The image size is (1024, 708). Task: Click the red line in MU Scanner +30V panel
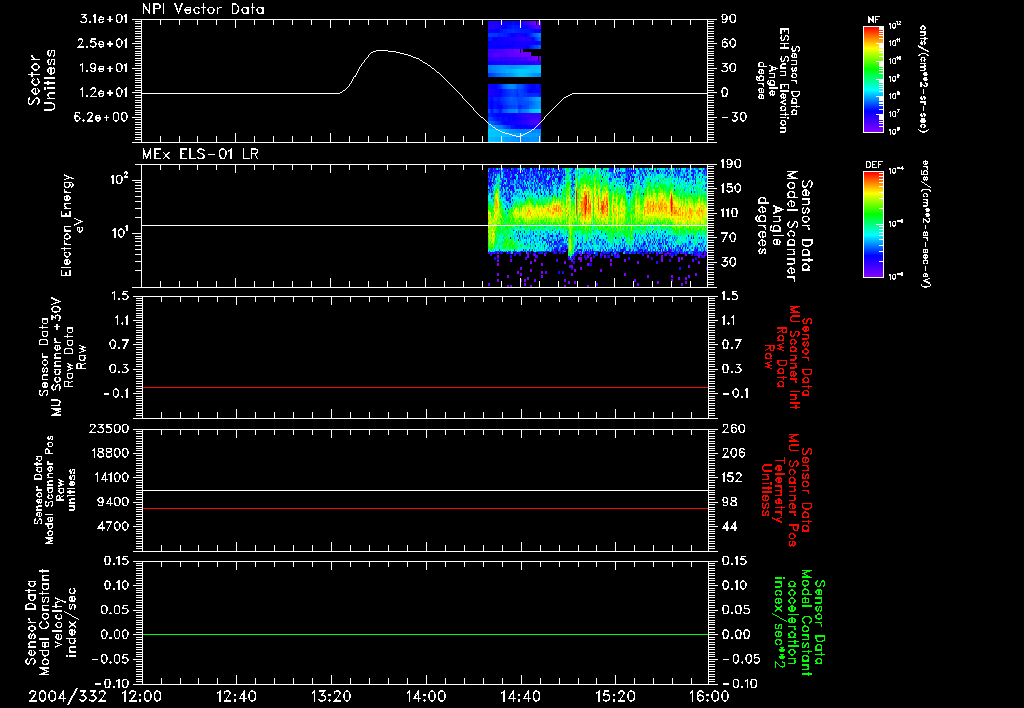pos(424,387)
